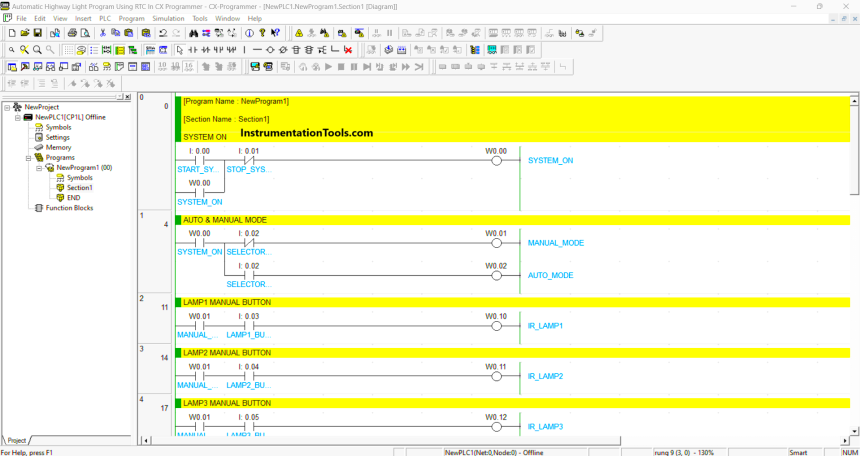Close the project workspace panel

click(127, 97)
